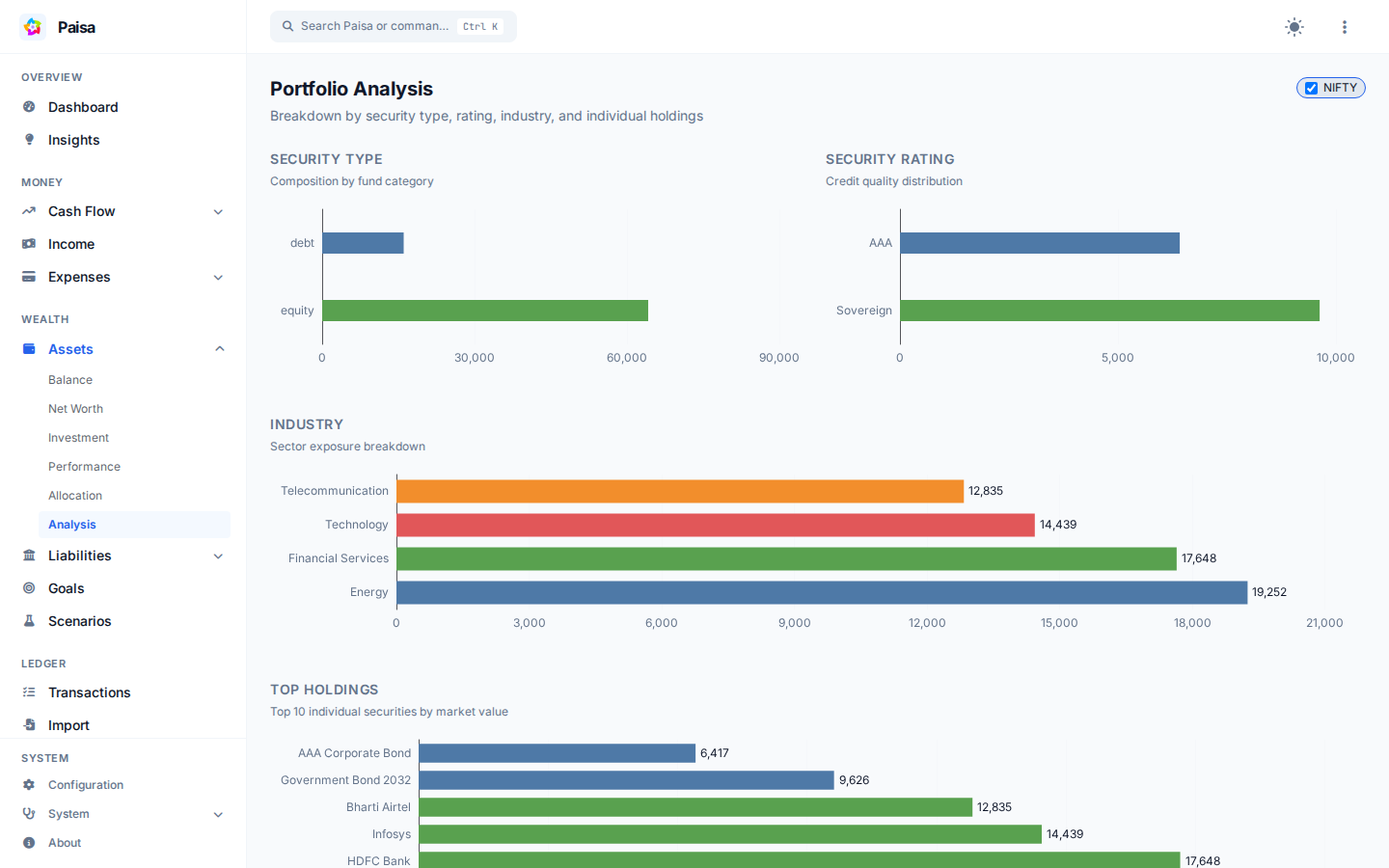Click the Paisa logo icon

(33, 27)
